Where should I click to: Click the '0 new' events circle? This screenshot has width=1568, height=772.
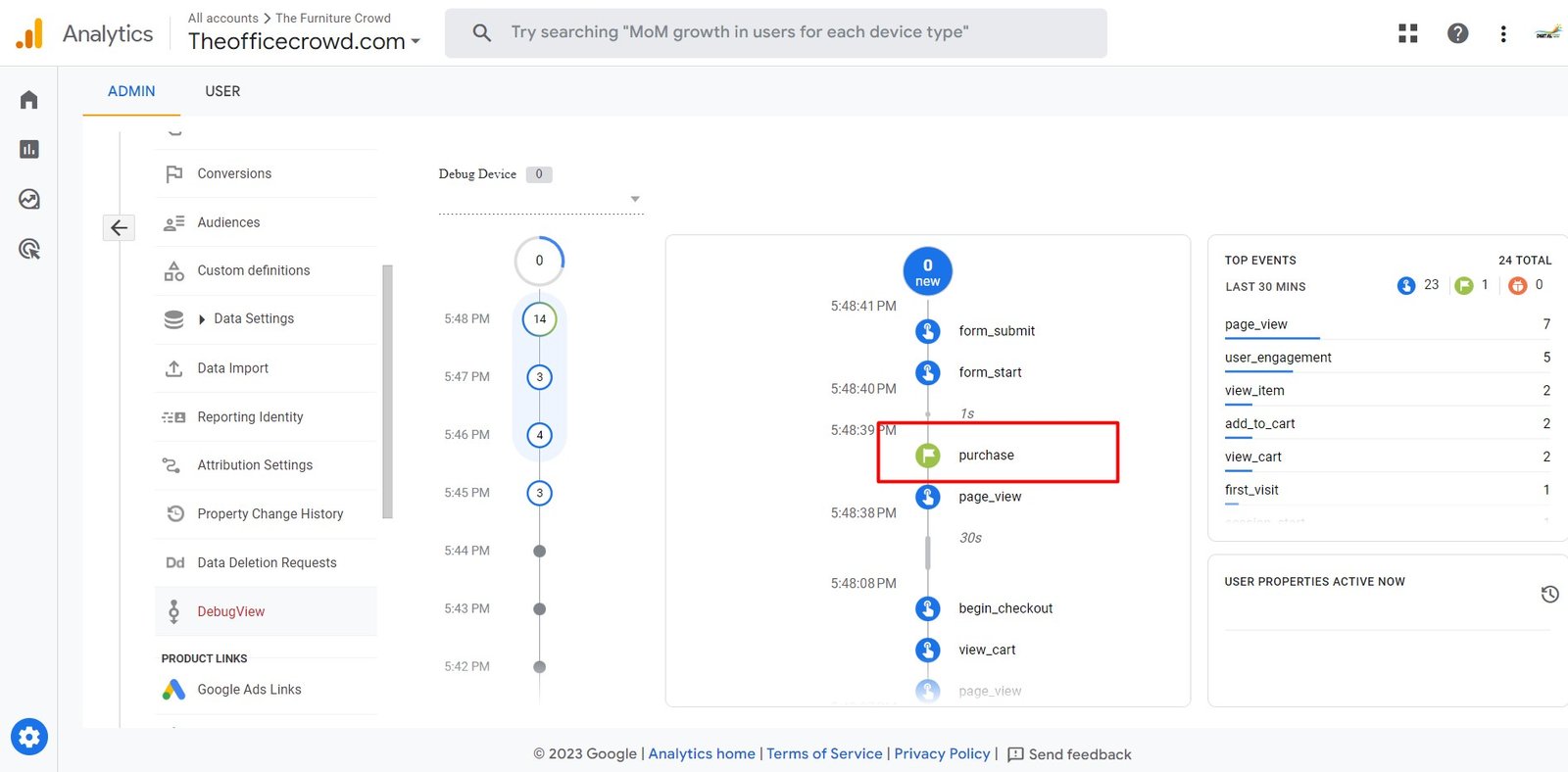pyautogui.click(x=928, y=271)
